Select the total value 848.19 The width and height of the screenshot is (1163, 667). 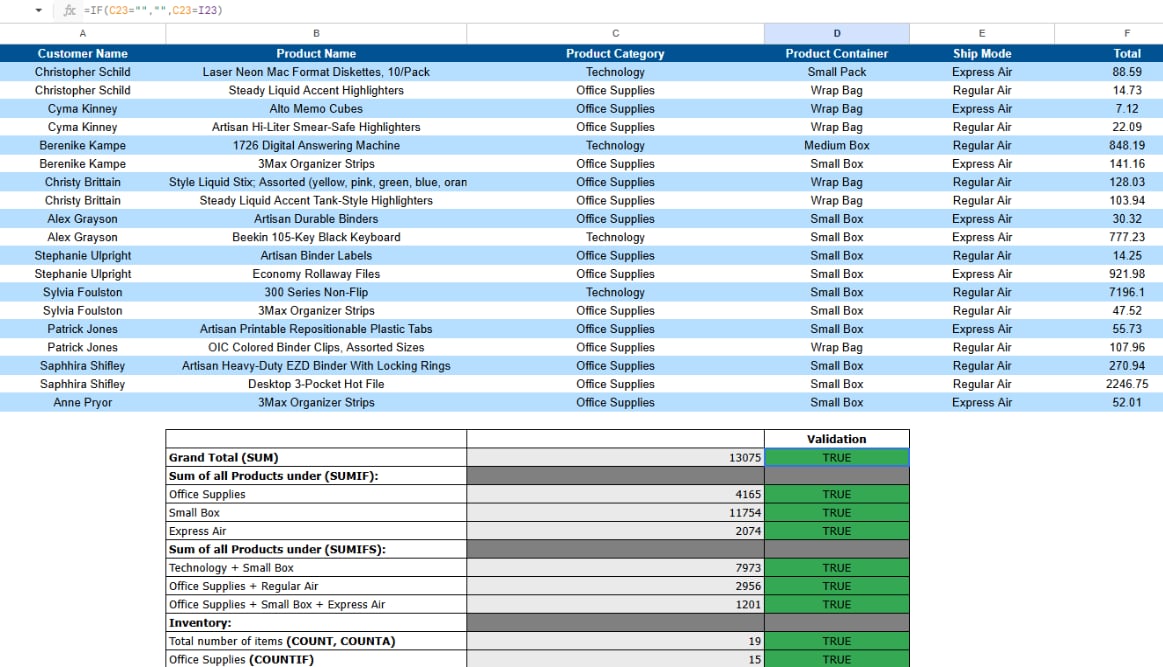pyautogui.click(x=1127, y=145)
